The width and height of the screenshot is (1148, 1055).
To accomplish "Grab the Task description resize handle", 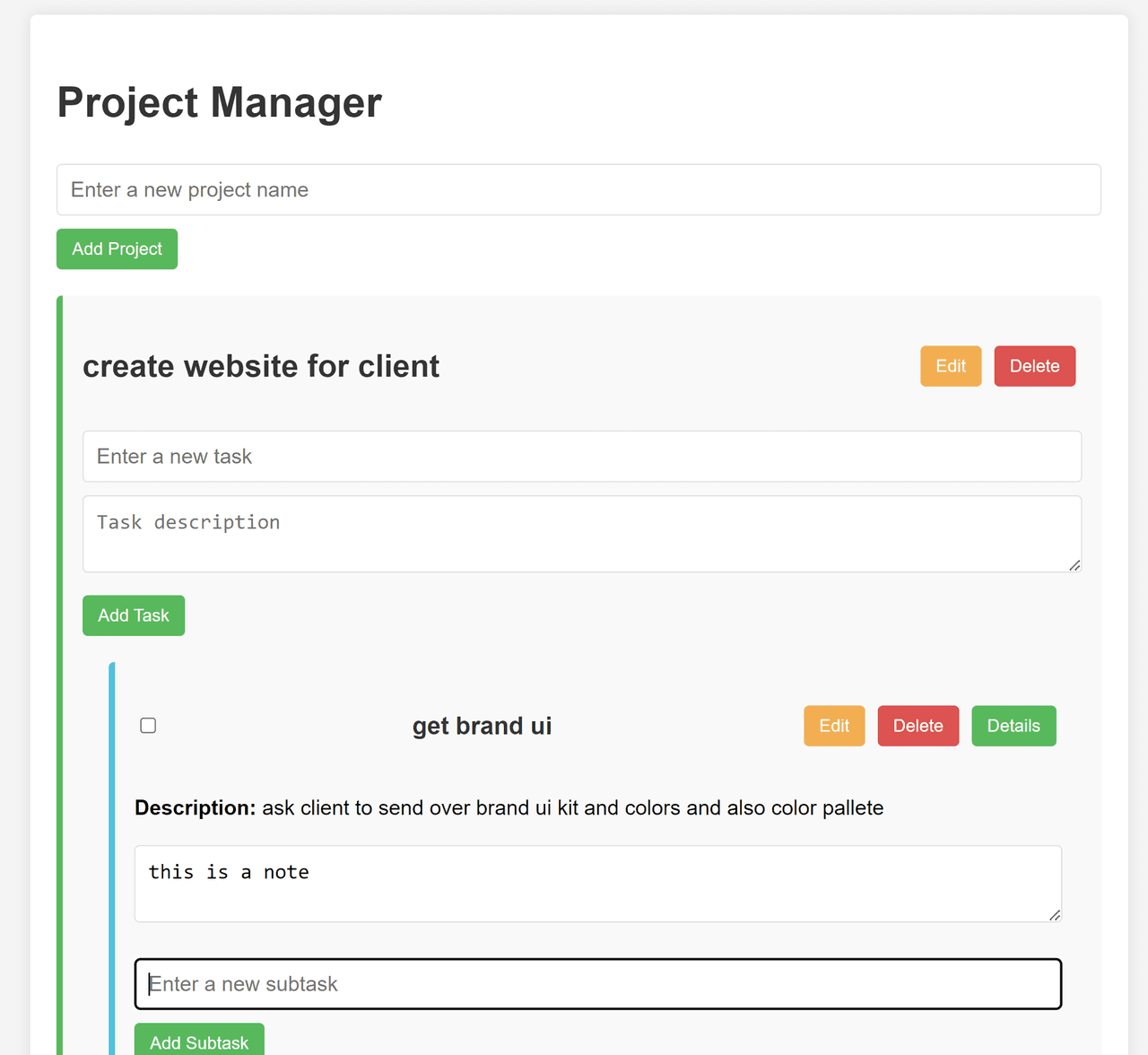I will click(x=1074, y=565).
